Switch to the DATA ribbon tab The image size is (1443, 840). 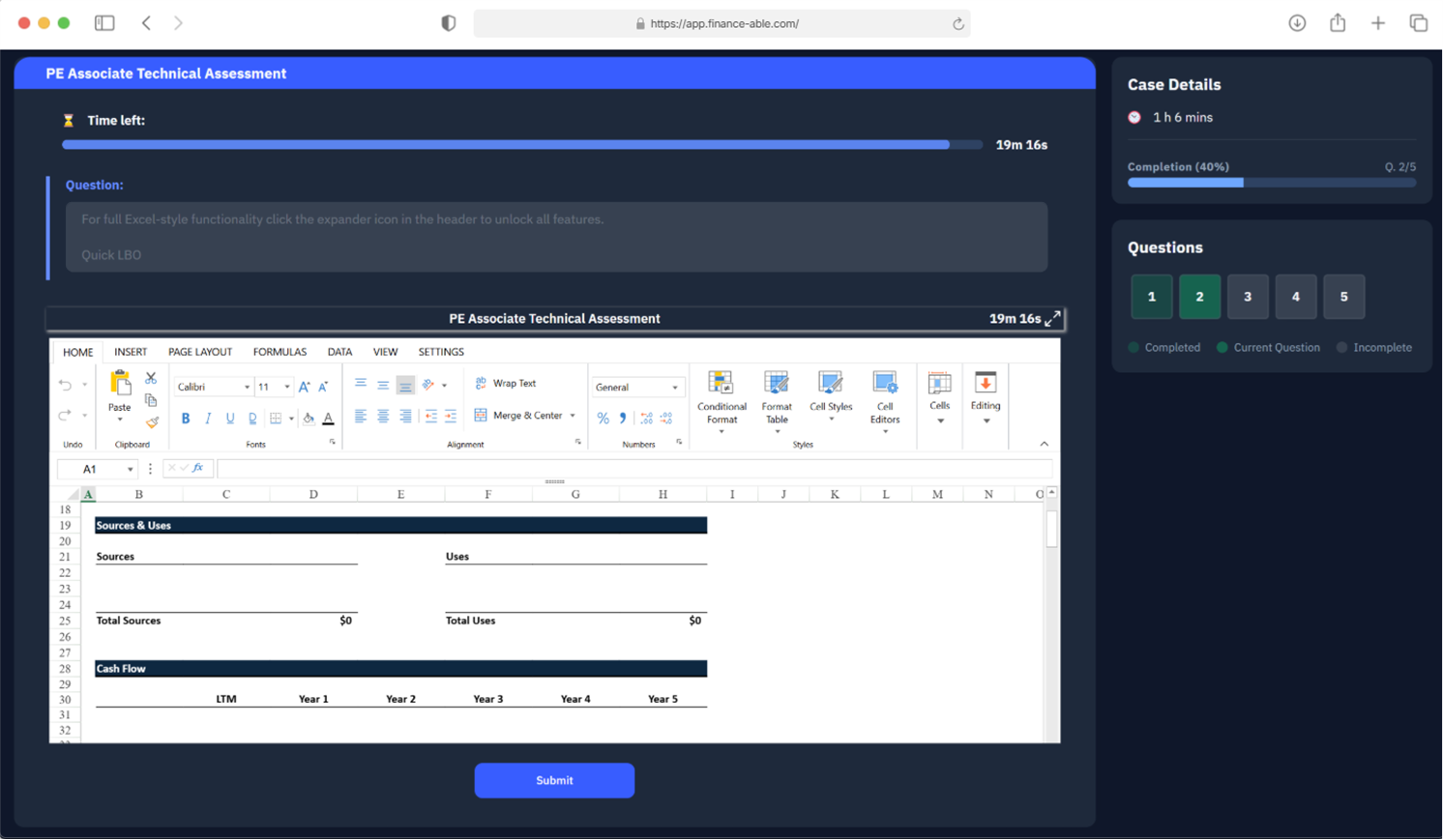tap(339, 352)
